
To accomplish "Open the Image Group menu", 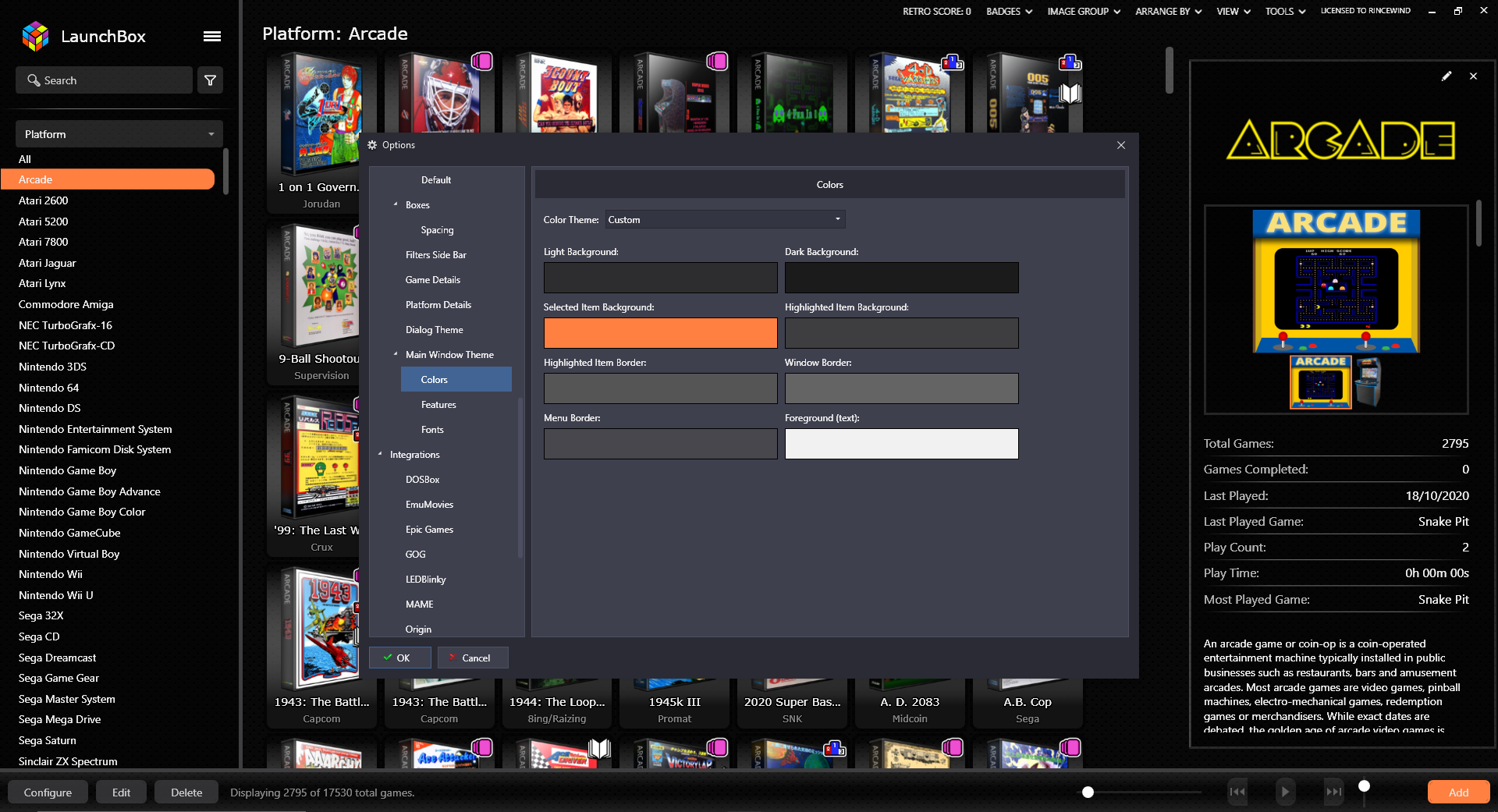I will pos(1084,11).
